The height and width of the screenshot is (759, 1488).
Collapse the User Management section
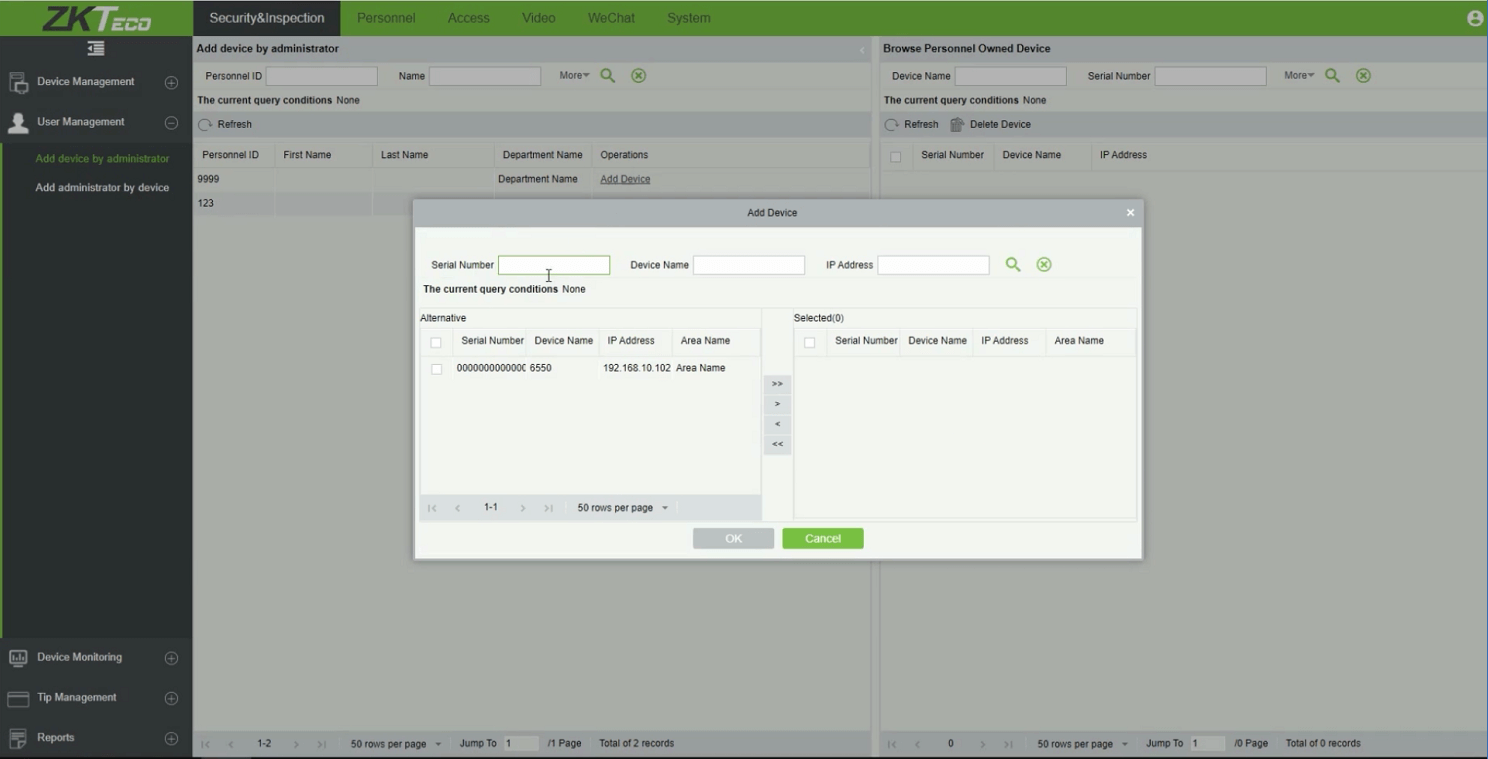point(171,123)
